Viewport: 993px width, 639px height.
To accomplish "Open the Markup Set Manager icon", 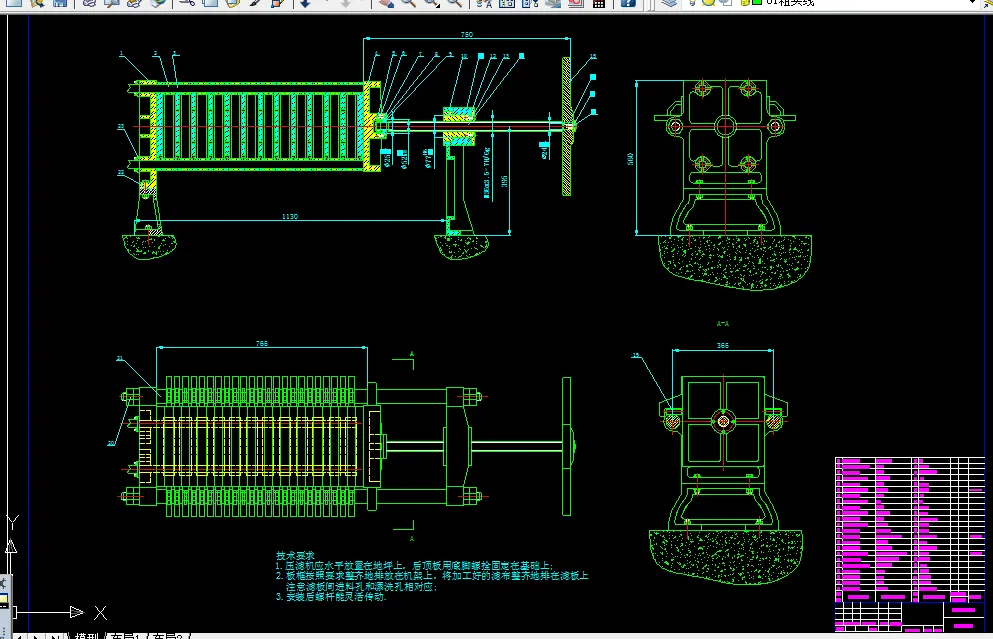I will tap(576, 3).
